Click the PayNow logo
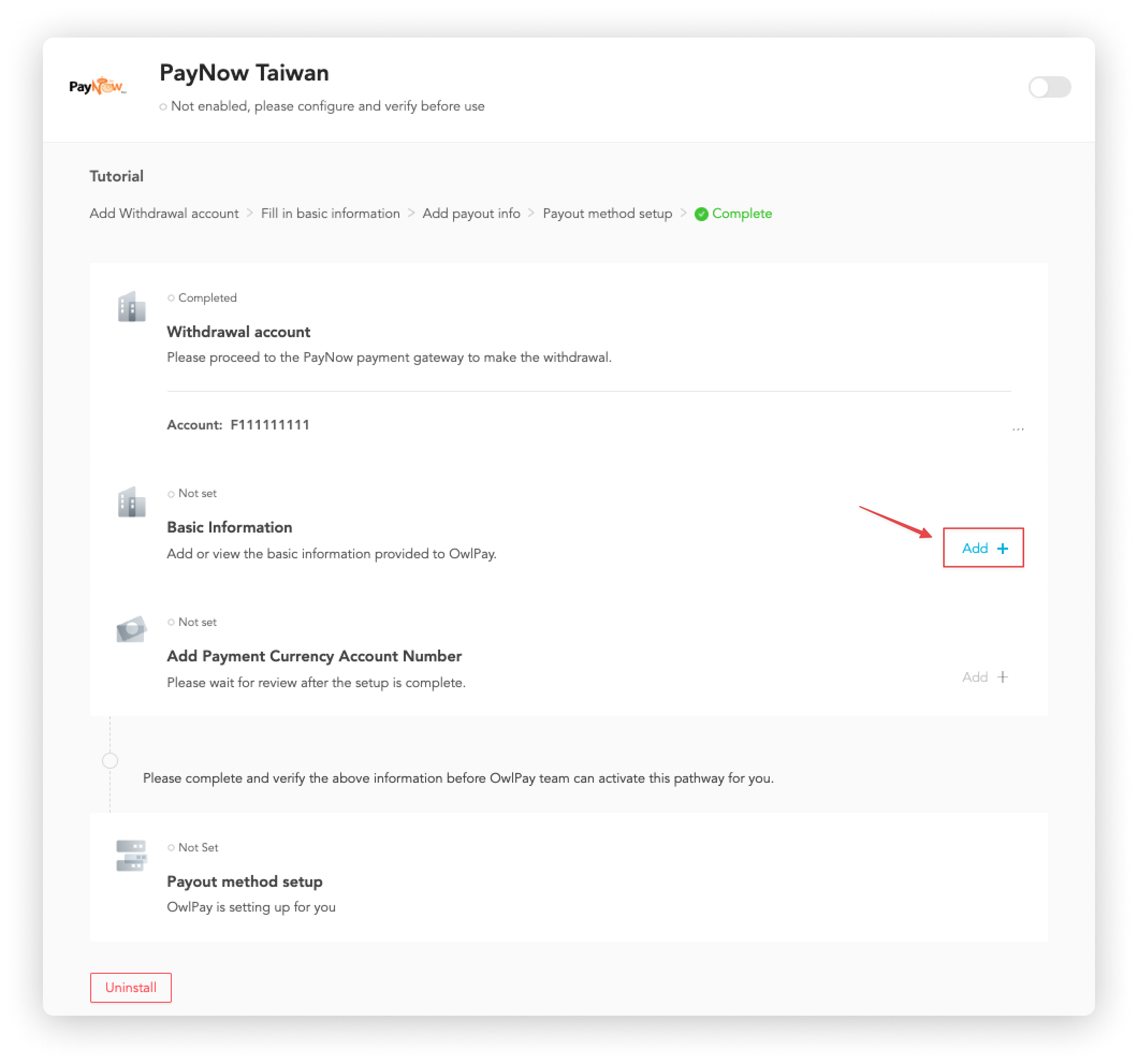The width and height of the screenshot is (1138, 1064). tap(97, 86)
